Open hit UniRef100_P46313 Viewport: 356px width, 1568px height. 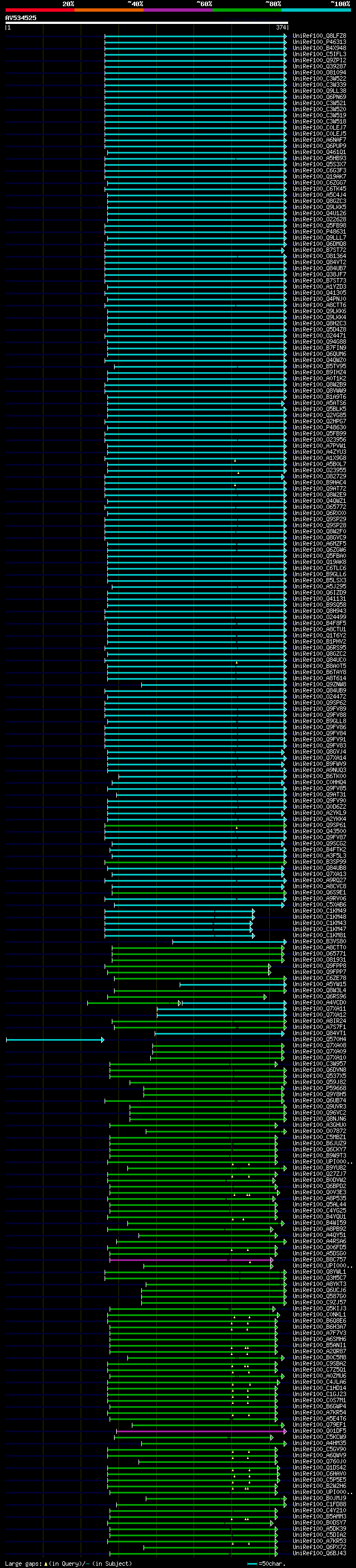click(319, 42)
